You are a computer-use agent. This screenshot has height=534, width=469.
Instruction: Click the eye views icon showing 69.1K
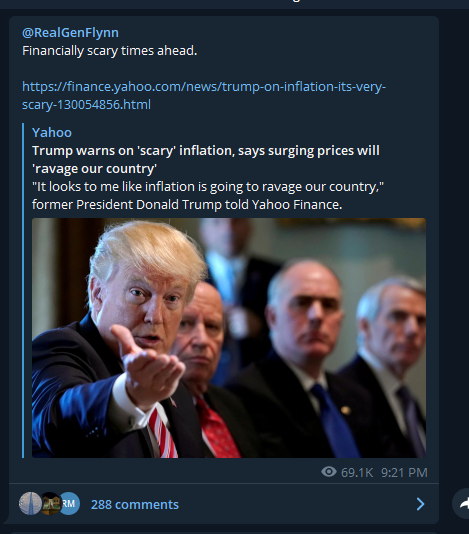coord(329,472)
